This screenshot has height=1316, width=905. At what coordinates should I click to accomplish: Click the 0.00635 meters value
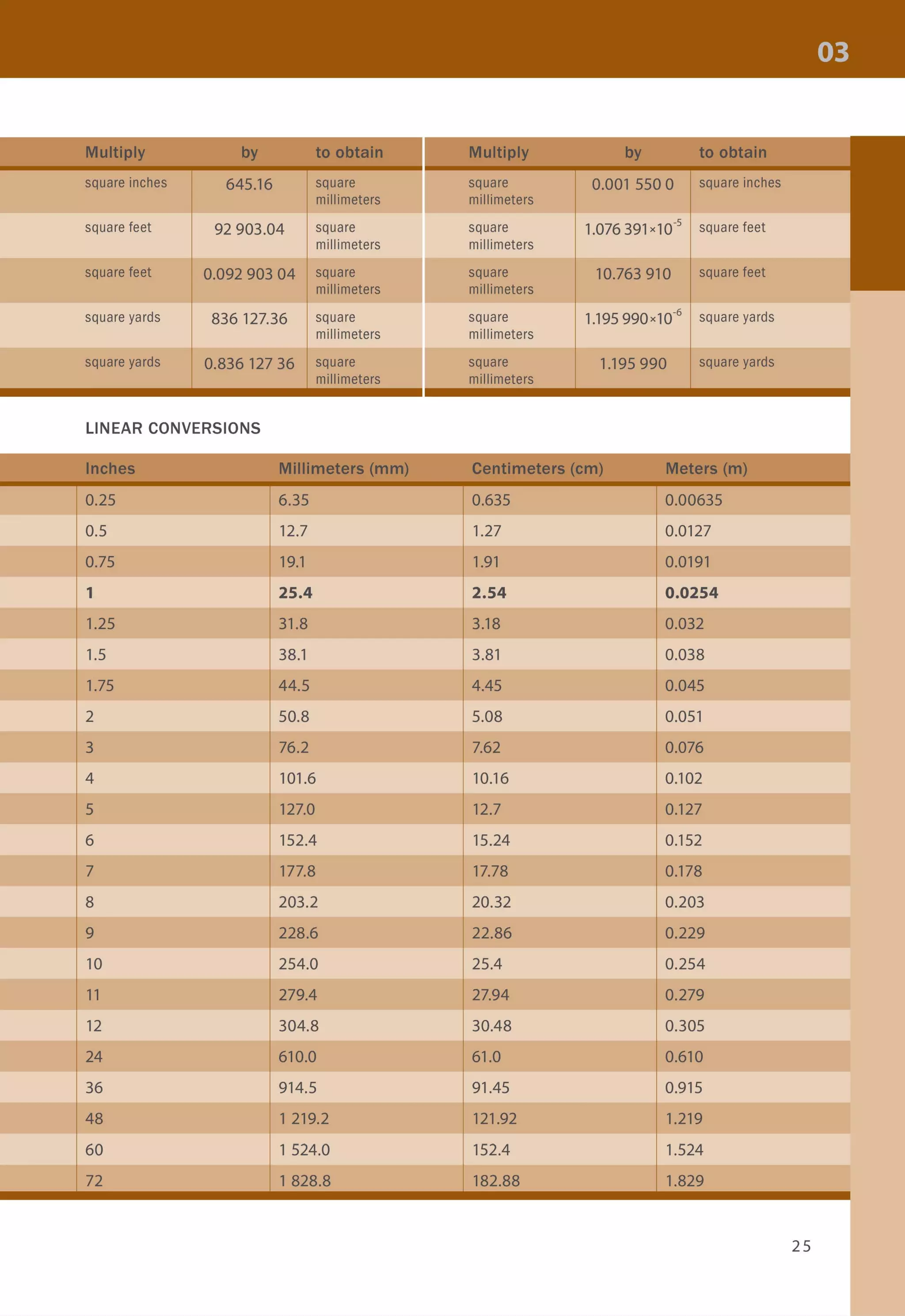pos(693,500)
